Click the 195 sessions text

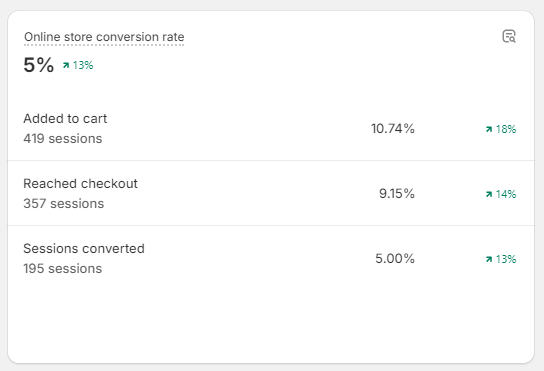[63, 268]
